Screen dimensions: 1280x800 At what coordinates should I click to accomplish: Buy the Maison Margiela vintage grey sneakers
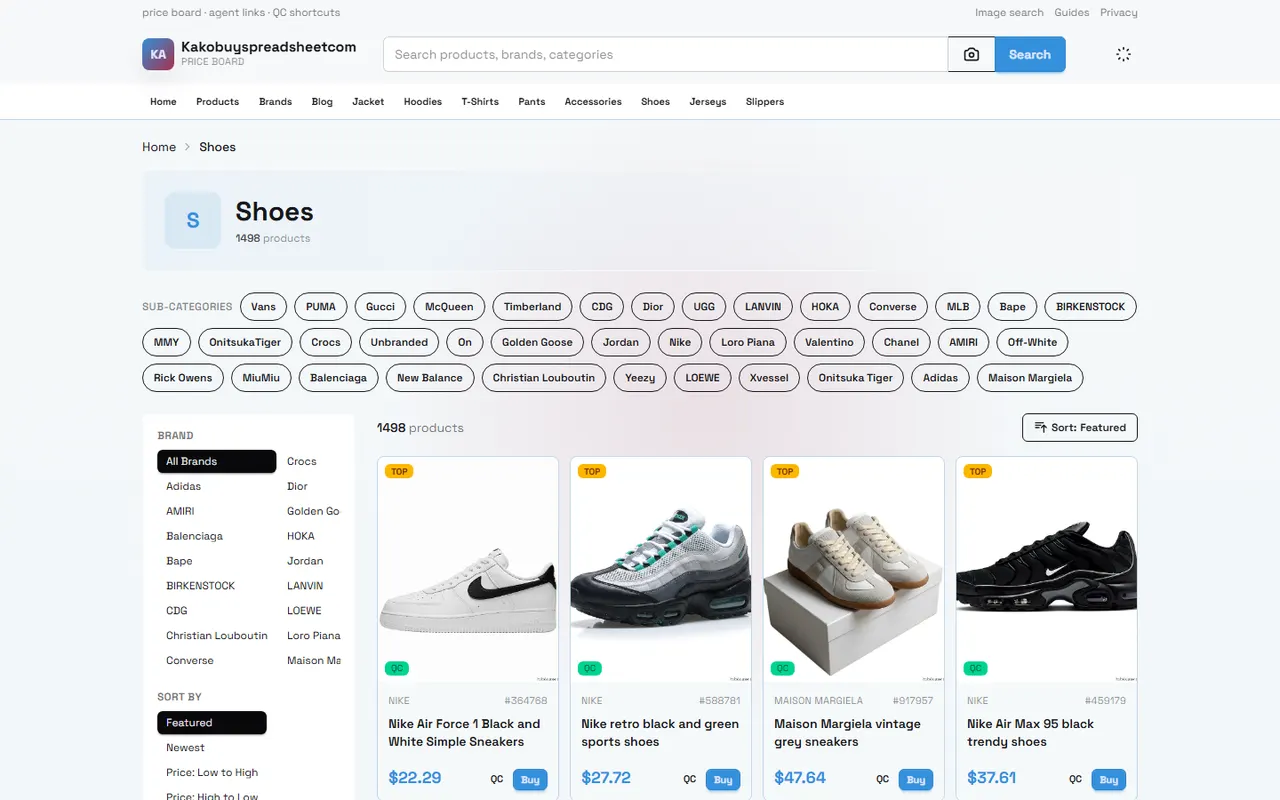(x=916, y=780)
